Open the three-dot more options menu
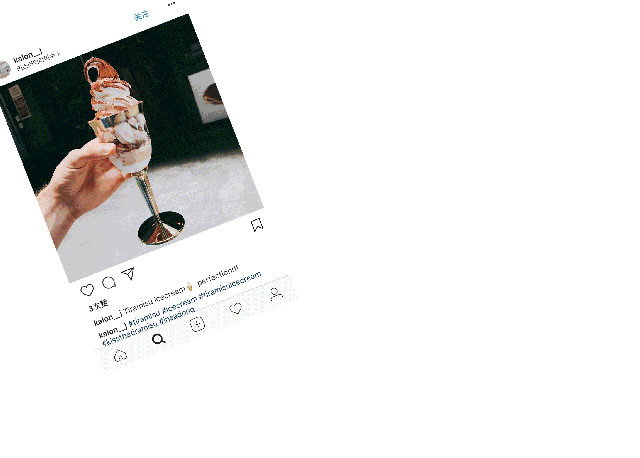Screen dimensions: 640x458 171,4
